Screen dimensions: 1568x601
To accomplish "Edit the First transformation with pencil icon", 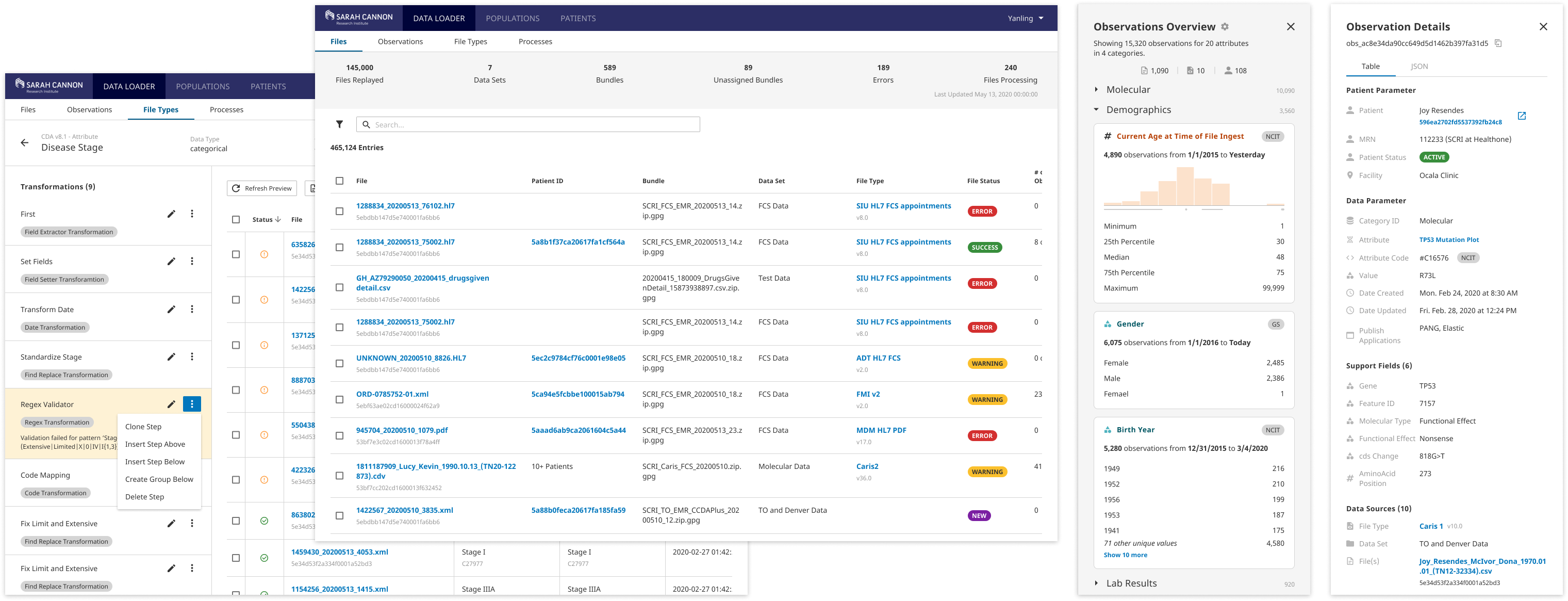I will pos(172,214).
